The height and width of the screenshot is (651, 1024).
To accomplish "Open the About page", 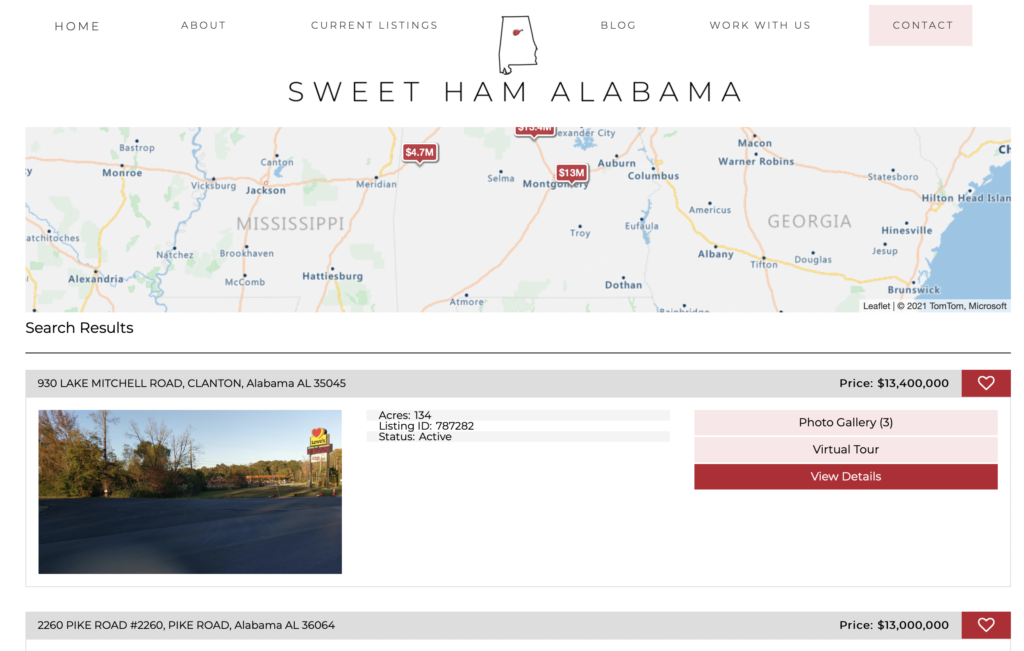I will (203, 25).
